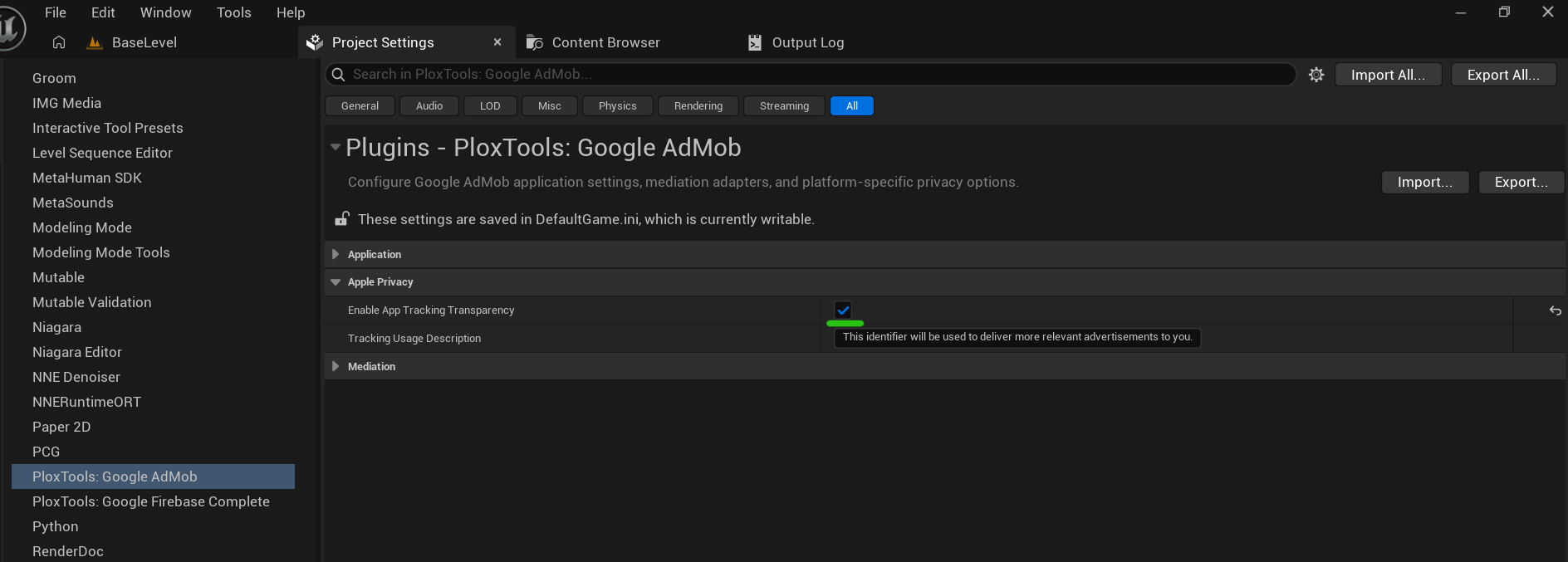Viewport: 1568px width, 562px height.
Task: Expand the Mediation section
Action: tap(336, 366)
